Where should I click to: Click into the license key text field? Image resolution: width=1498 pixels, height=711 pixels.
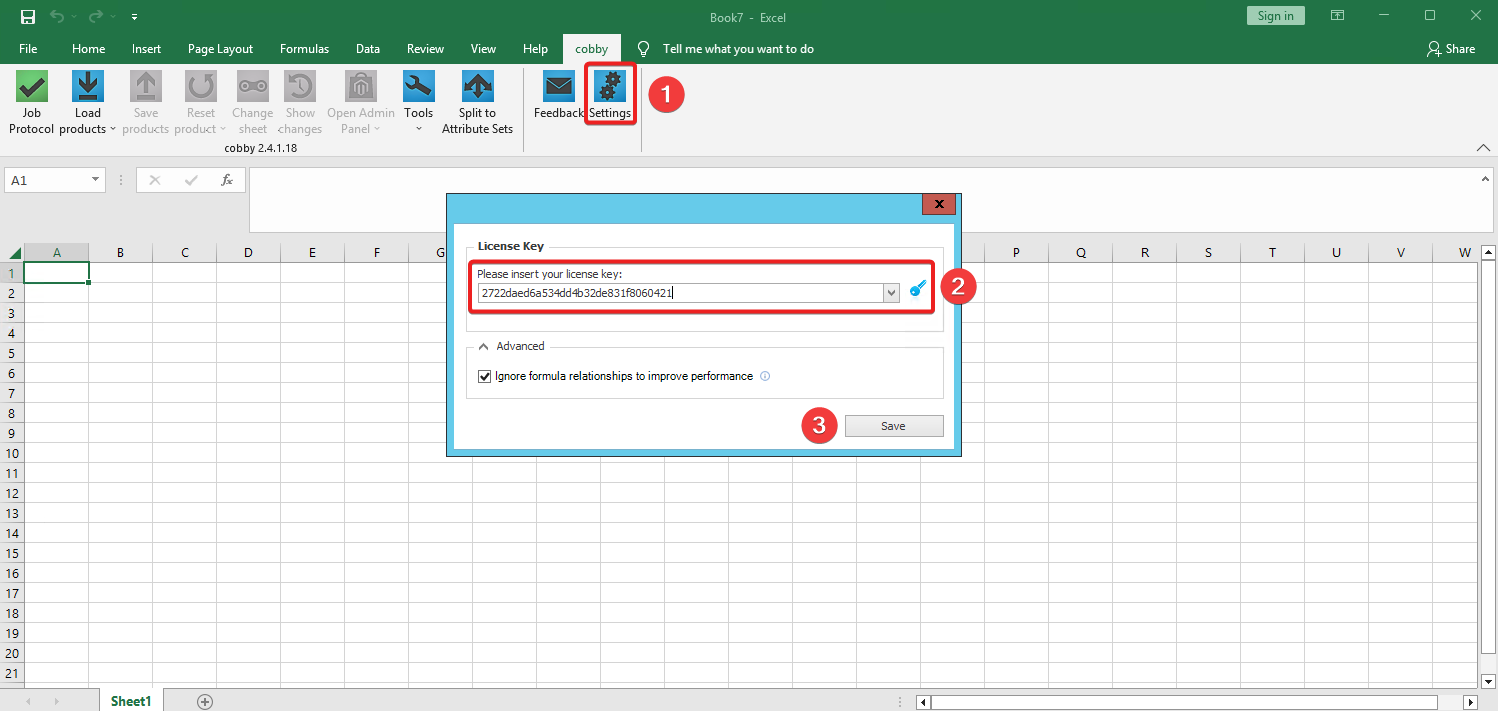(x=679, y=292)
